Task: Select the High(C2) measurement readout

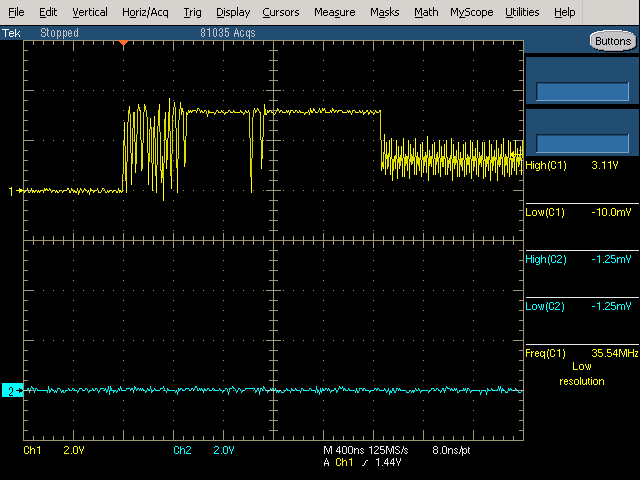Action: click(x=578, y=259)
